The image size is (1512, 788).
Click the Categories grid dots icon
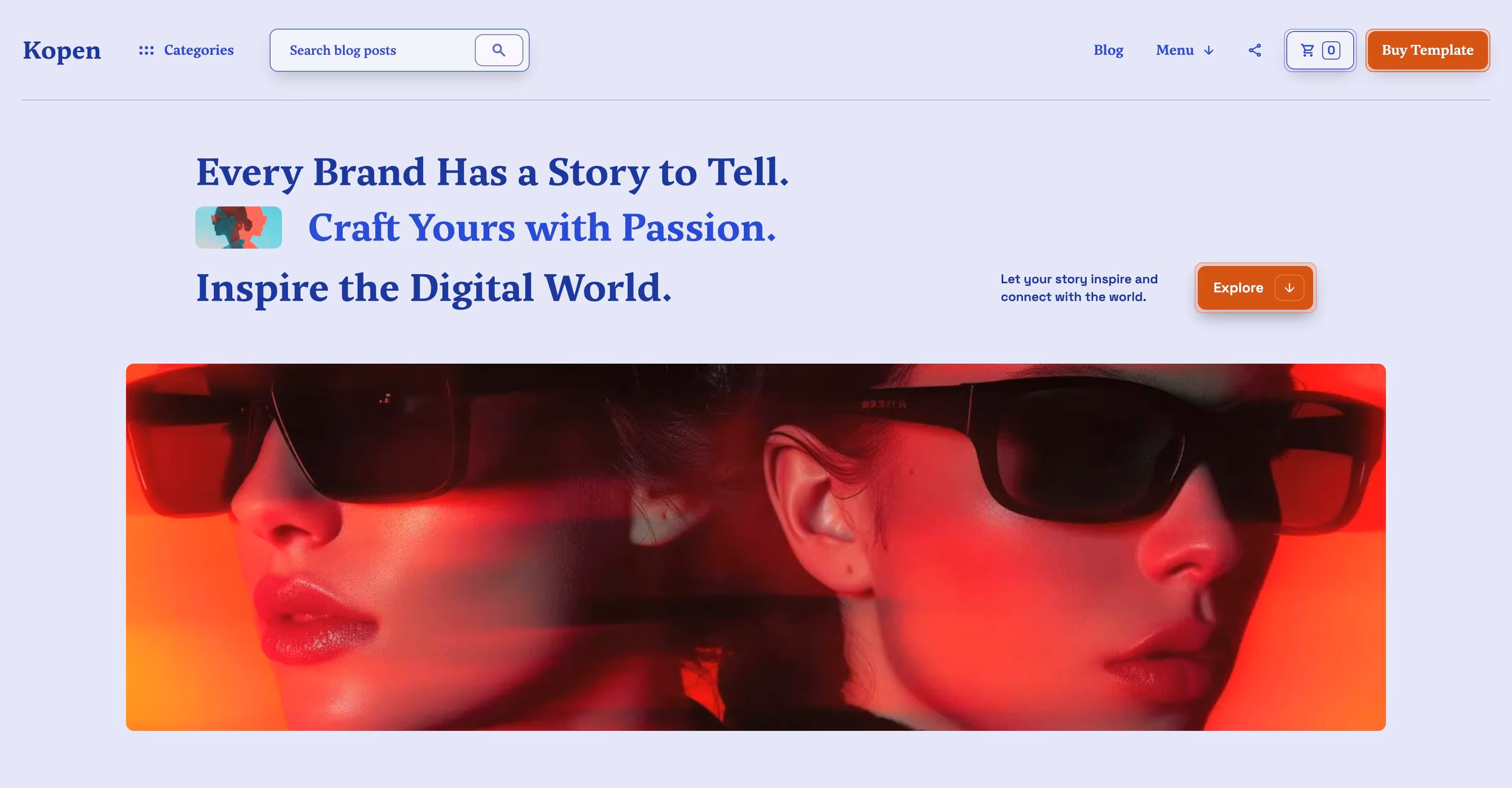[x=146, y=50]
